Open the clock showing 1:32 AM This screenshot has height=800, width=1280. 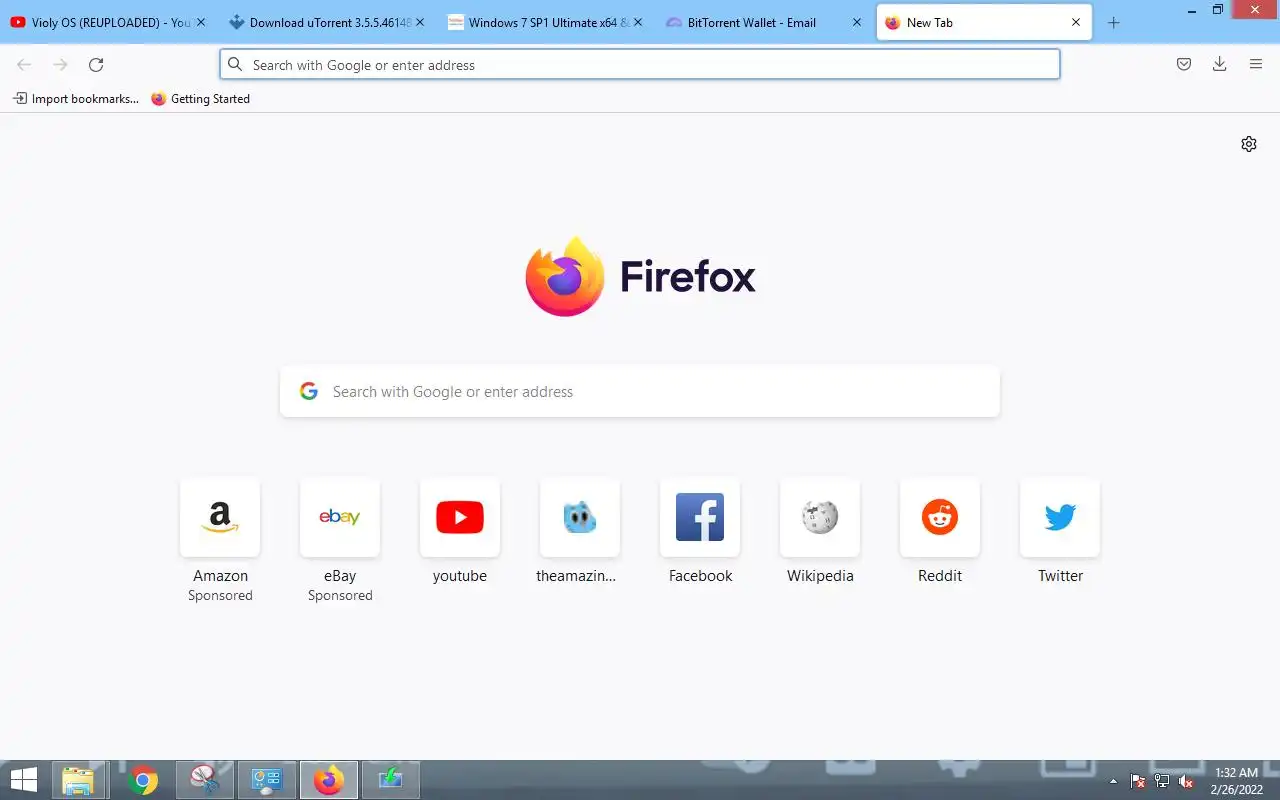click(1237, 781)
